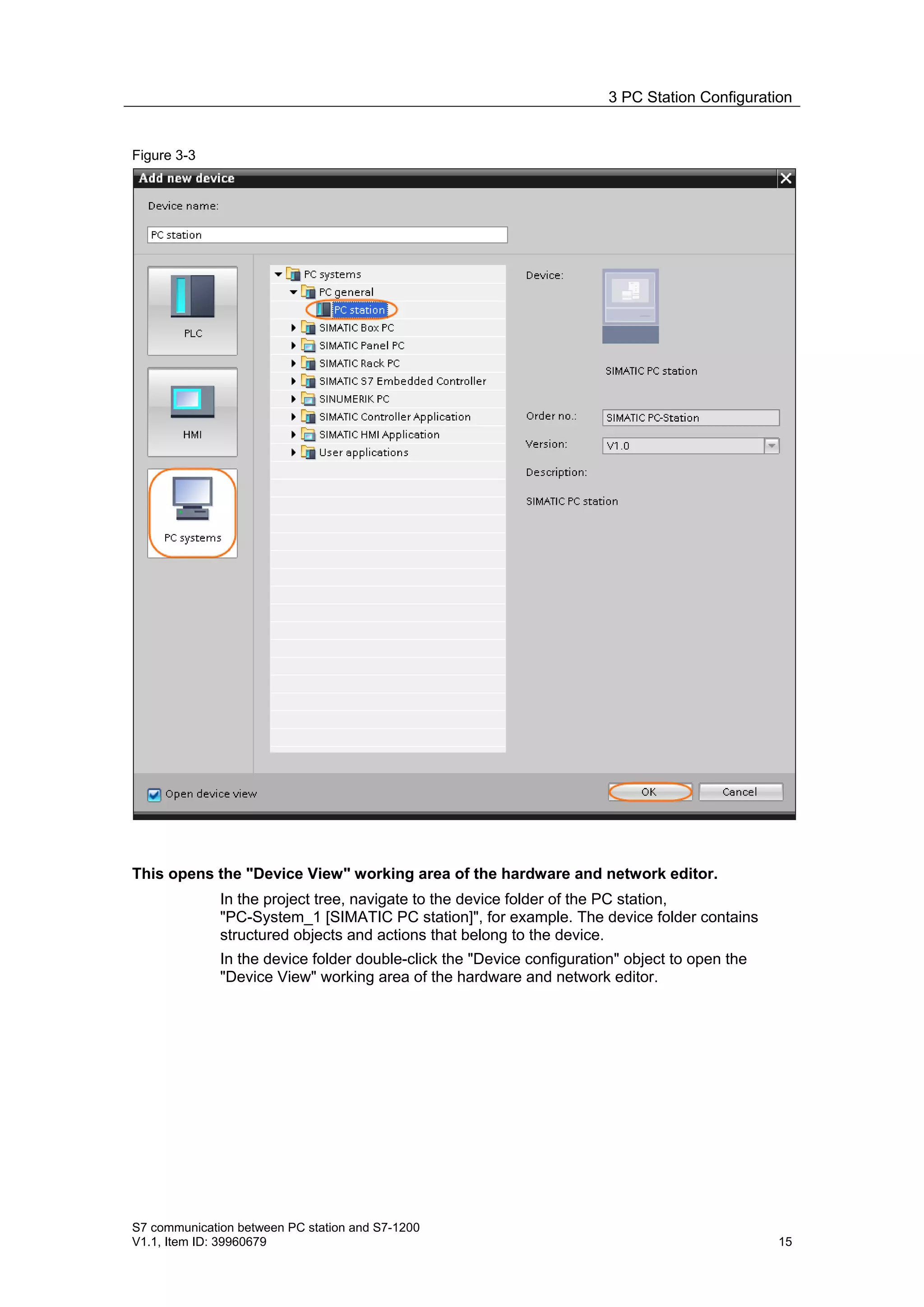Expand the SIMATIC S7 Embedded Controller node
The height and width of the screenshot is (1307, 924).
point(293,381)
